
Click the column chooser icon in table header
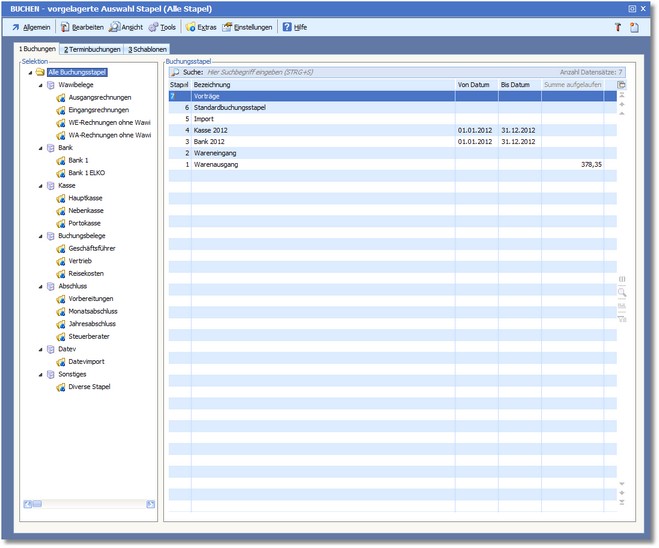click(x=622, y=85)
